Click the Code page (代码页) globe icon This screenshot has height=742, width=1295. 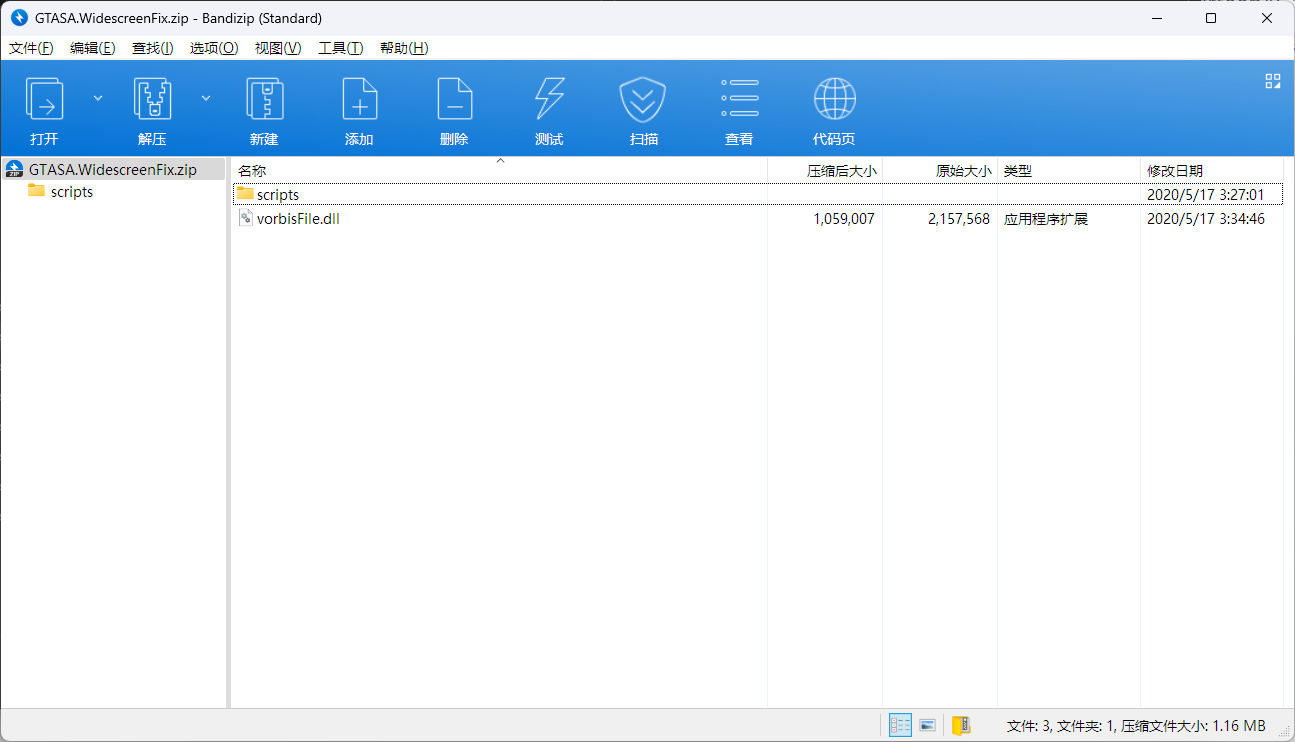[x=834, y=100]
